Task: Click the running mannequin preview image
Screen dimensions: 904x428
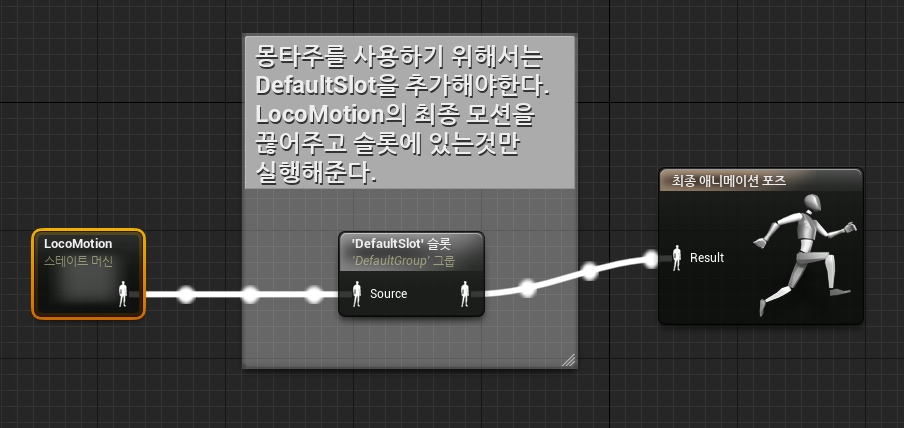Action: coord(805,255)
